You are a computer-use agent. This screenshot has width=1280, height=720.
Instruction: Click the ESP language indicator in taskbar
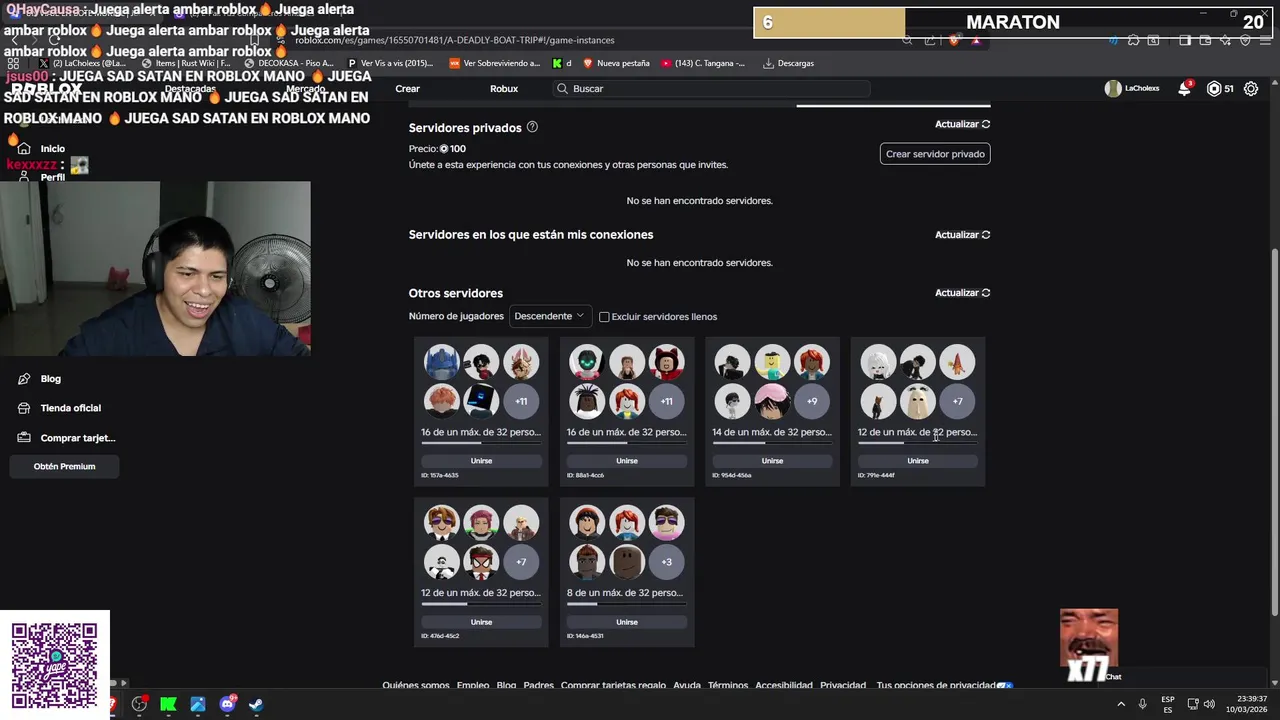coord(1168,704)
